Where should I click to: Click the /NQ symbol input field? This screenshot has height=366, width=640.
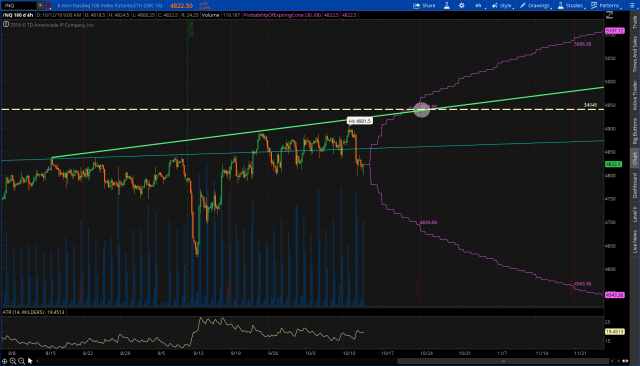tap(19, 5)
